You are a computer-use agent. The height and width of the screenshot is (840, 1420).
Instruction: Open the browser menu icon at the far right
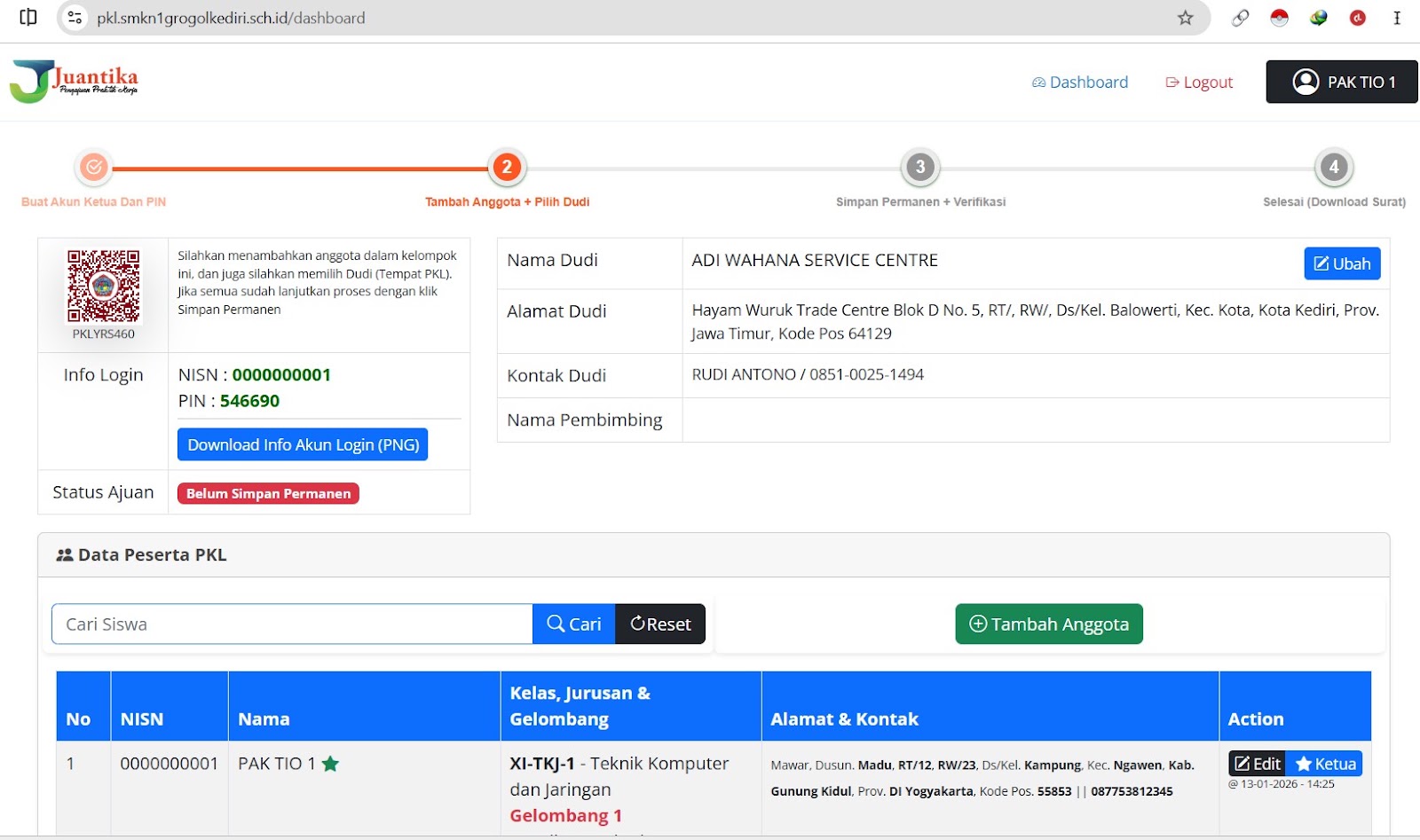pos(1397,18)
